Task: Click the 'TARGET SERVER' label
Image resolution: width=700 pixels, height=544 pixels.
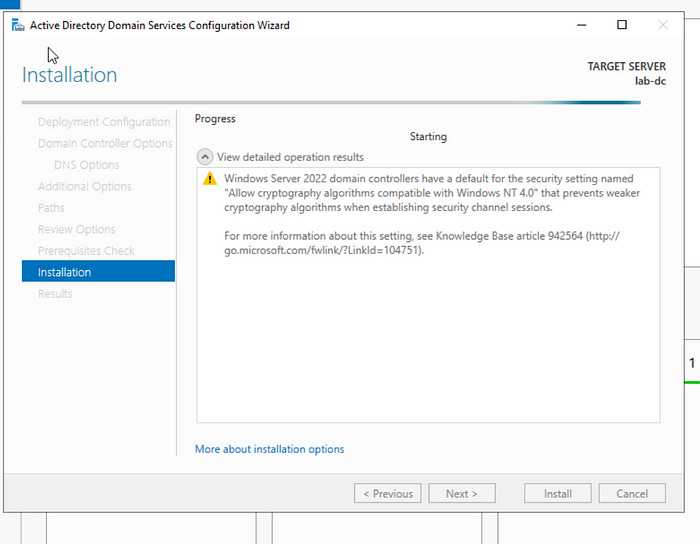Action: 626,66
